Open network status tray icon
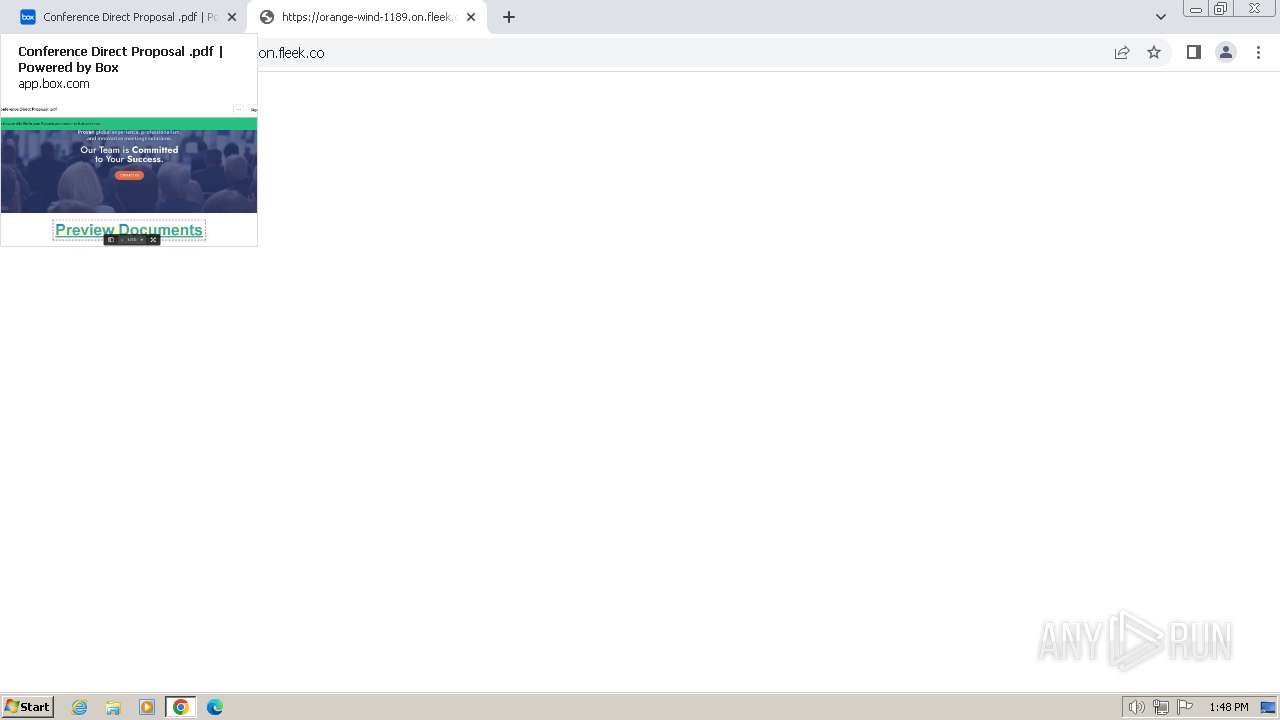The width and height of the screenshot is (1280, 720). tap(1161, 707)
